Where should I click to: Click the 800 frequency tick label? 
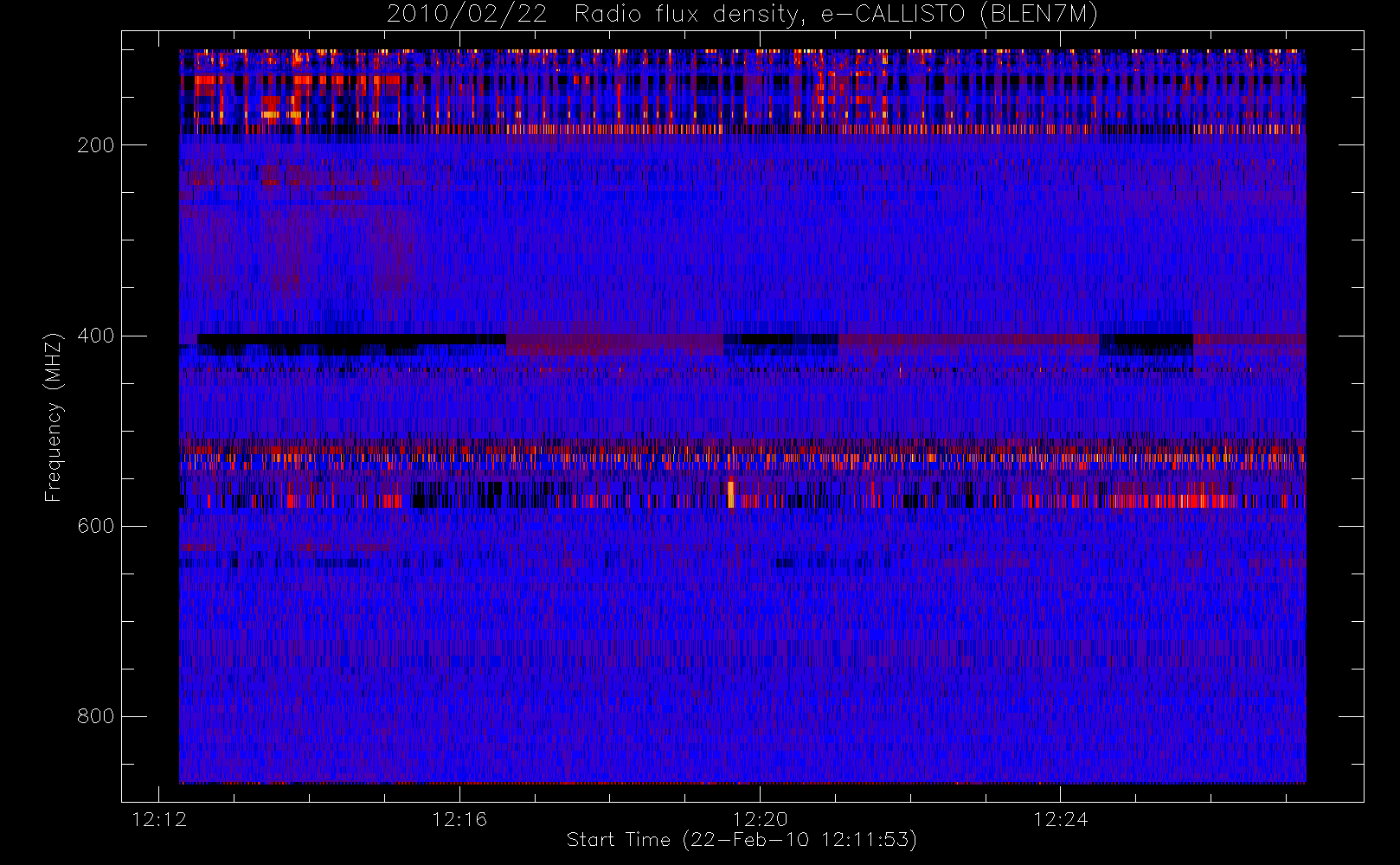96,716
